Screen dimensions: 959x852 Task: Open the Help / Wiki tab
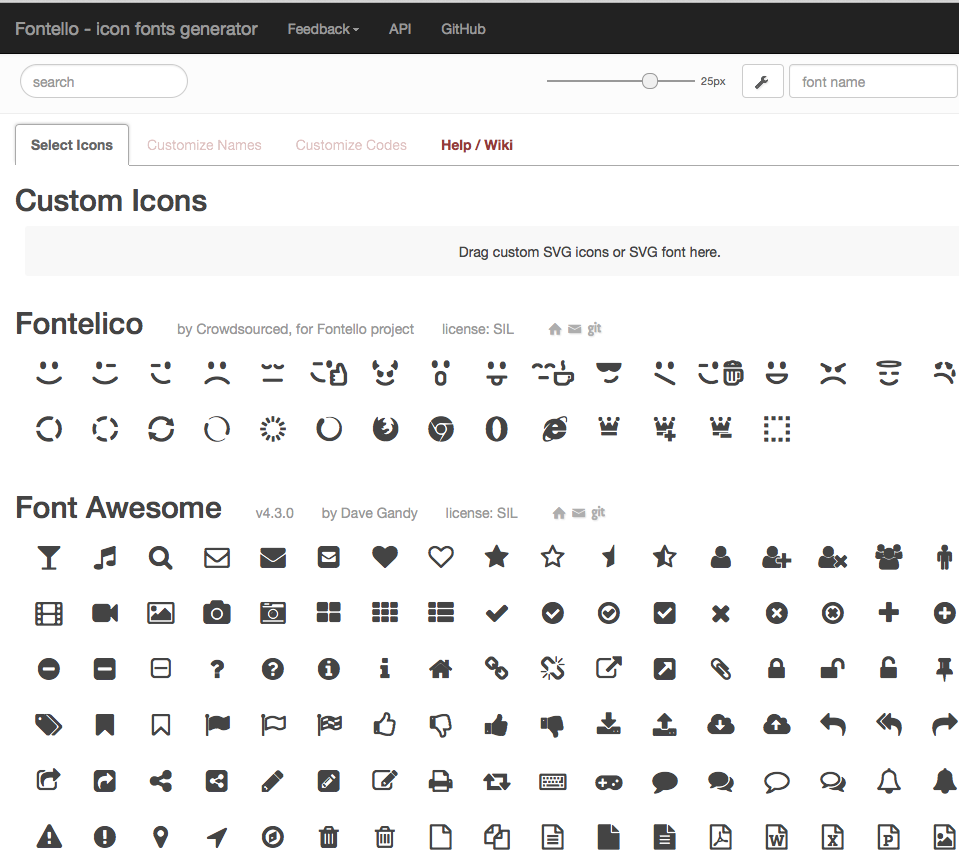click(x=477, y=145)
